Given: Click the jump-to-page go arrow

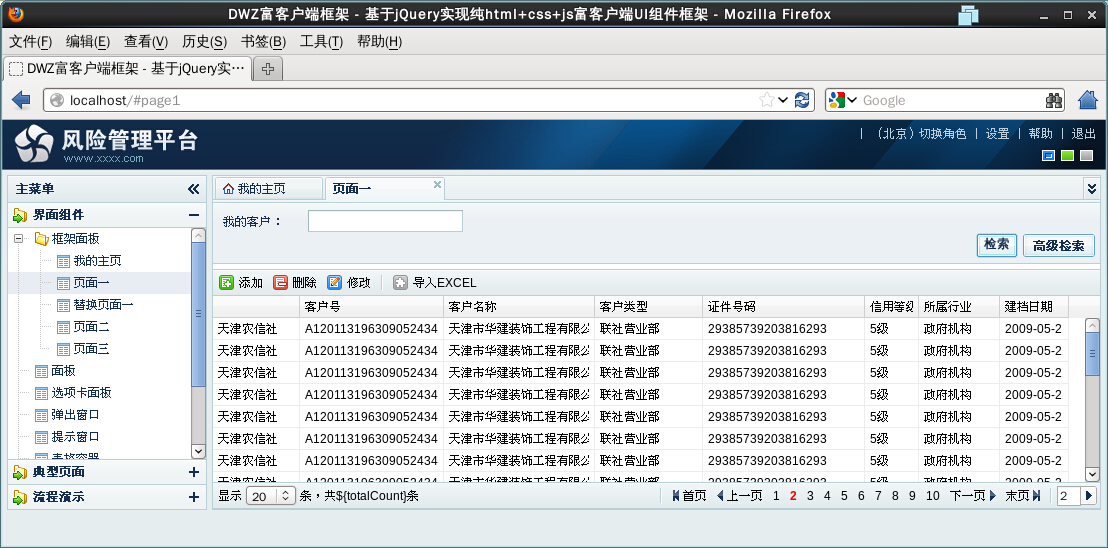Looking at the screenshot, I should [1089, 496].
